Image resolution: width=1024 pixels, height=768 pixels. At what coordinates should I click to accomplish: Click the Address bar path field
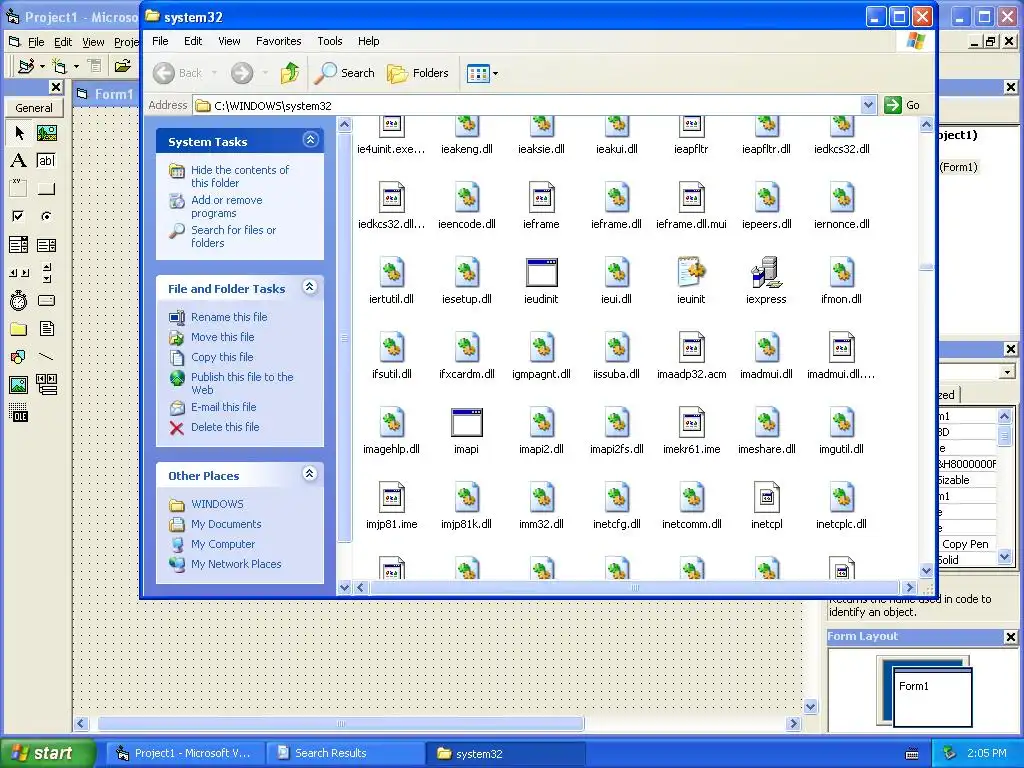(x=527, y=106)
